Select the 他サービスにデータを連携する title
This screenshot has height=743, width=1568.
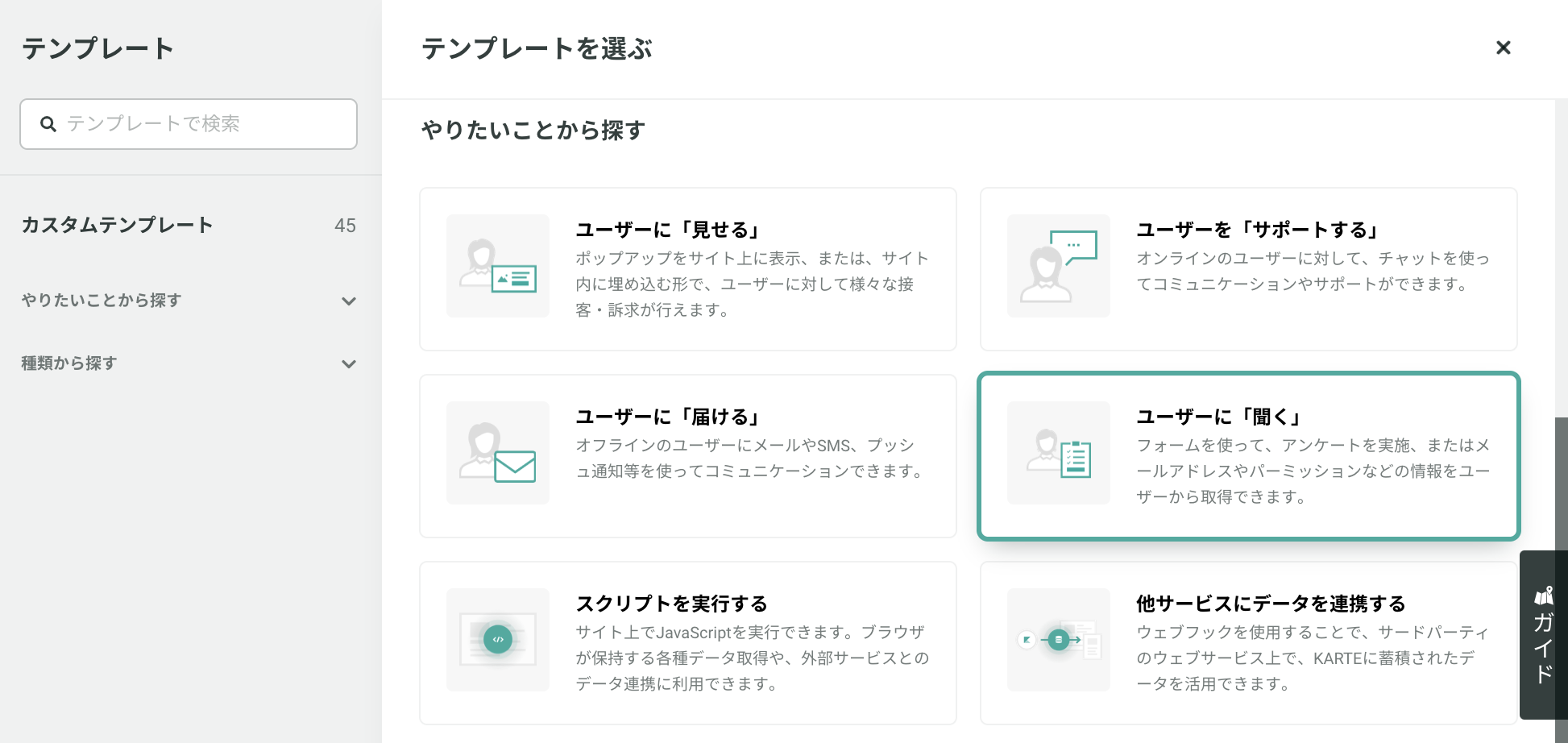[1271, 604]
